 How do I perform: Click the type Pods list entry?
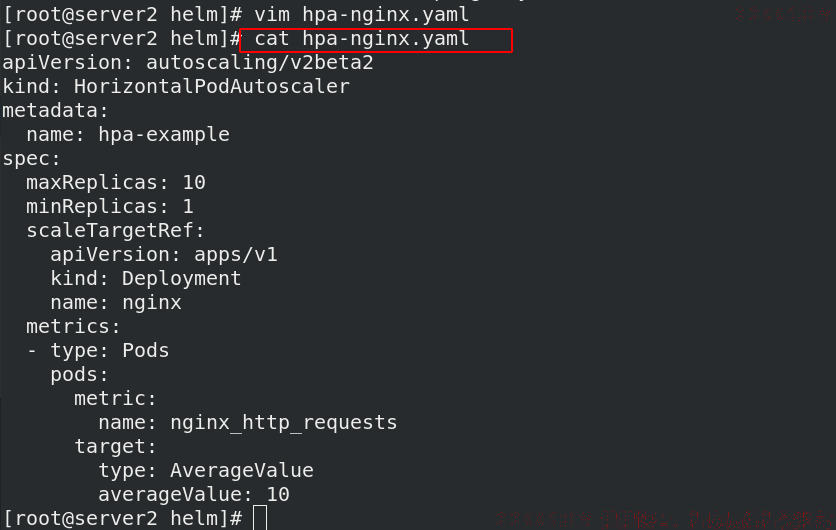[98, 350]
